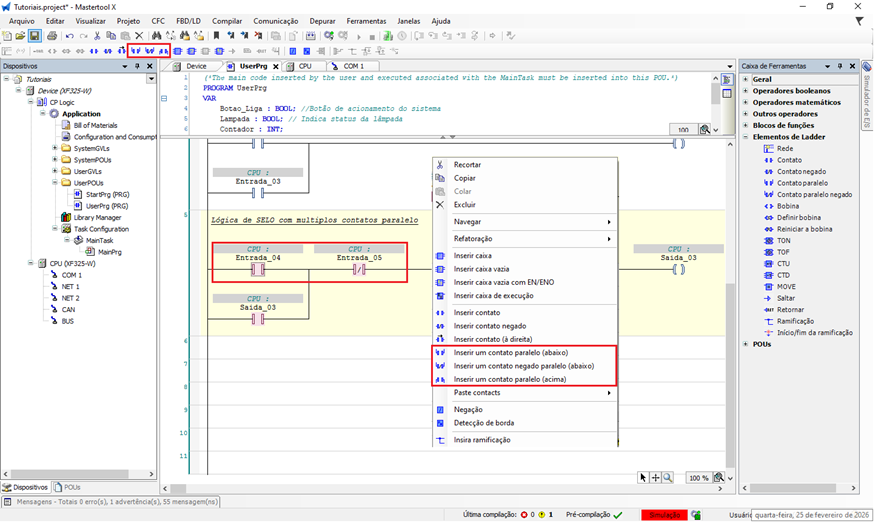
Task: Open the Compilar menu
Action: point(227,20)
